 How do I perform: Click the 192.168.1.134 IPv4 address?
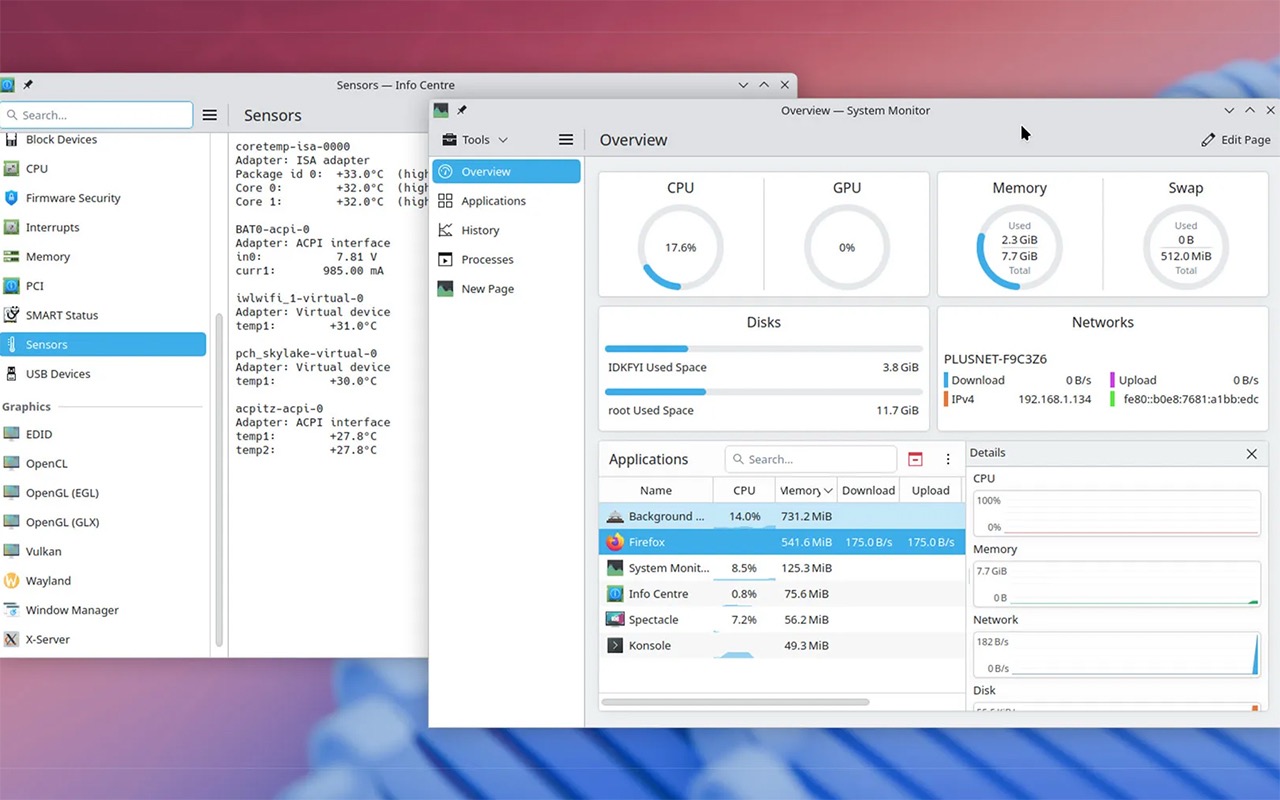[x=1055, y=399]
